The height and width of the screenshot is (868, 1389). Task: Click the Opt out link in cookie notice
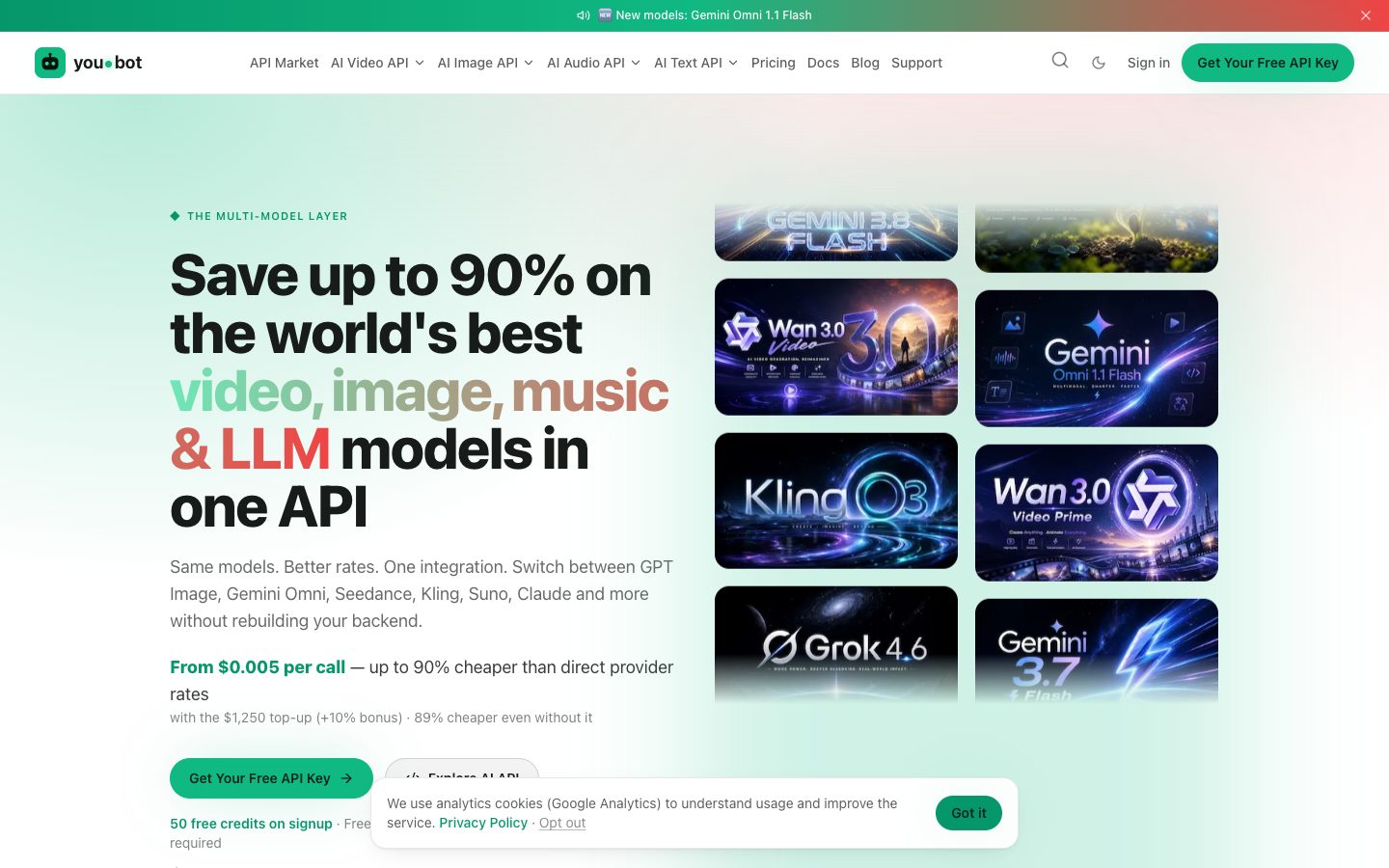(562, 823)
